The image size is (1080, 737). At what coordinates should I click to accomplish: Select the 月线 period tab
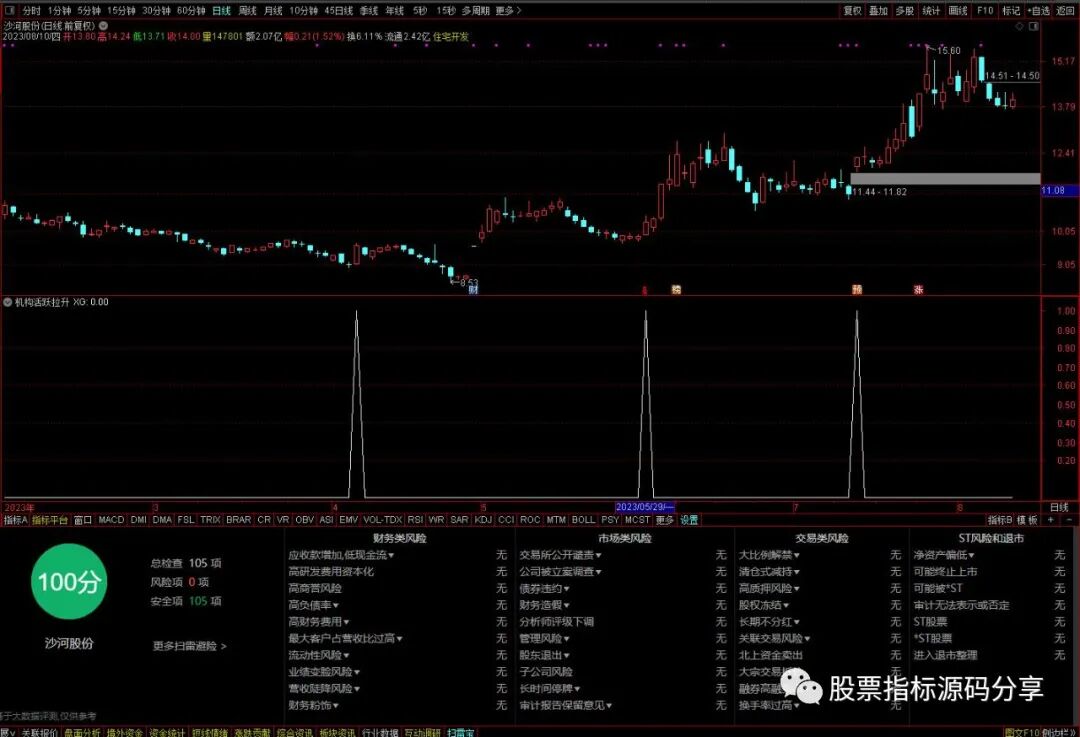point(273,10)
